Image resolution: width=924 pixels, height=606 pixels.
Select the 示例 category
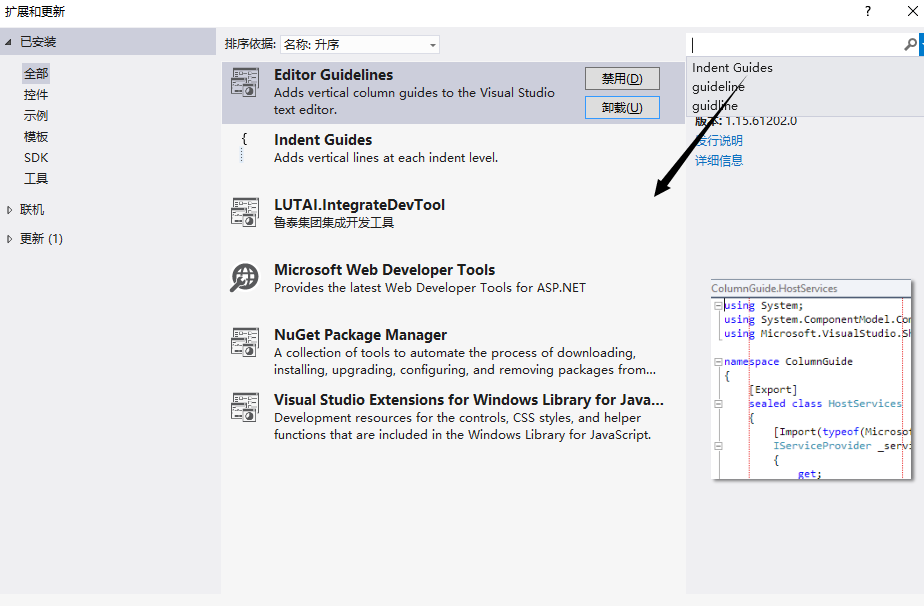[36, 116]
